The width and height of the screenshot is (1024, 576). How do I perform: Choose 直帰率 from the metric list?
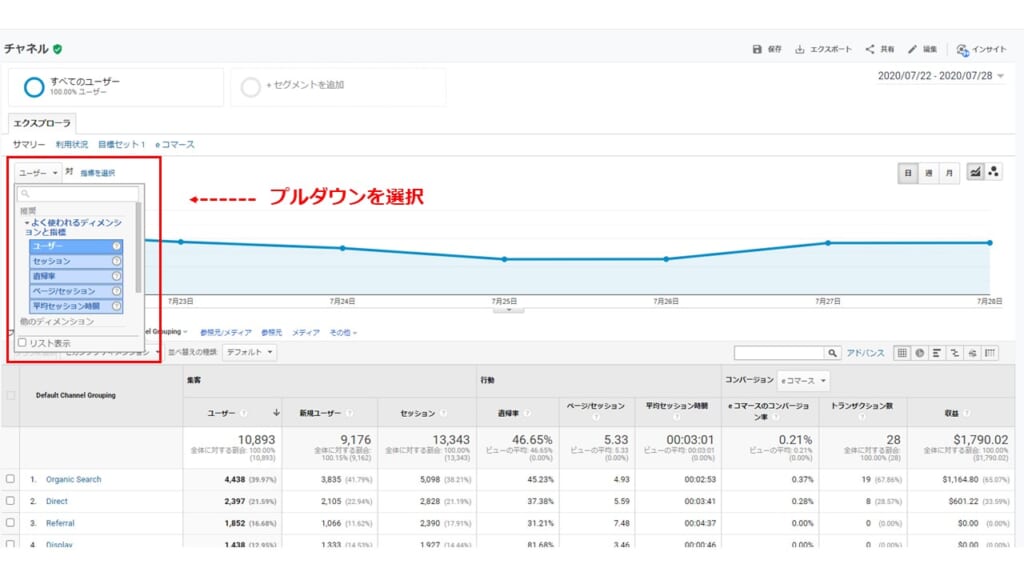coord(76,276)
